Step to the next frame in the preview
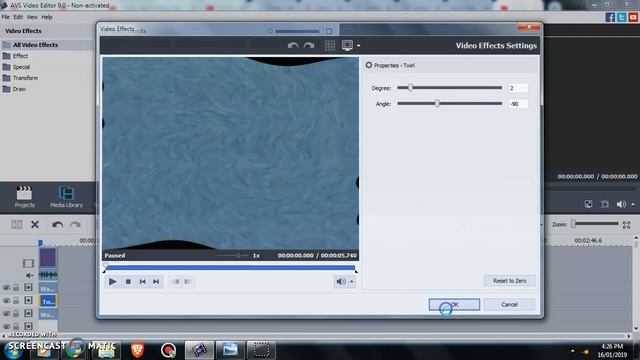 coord(156,282)
